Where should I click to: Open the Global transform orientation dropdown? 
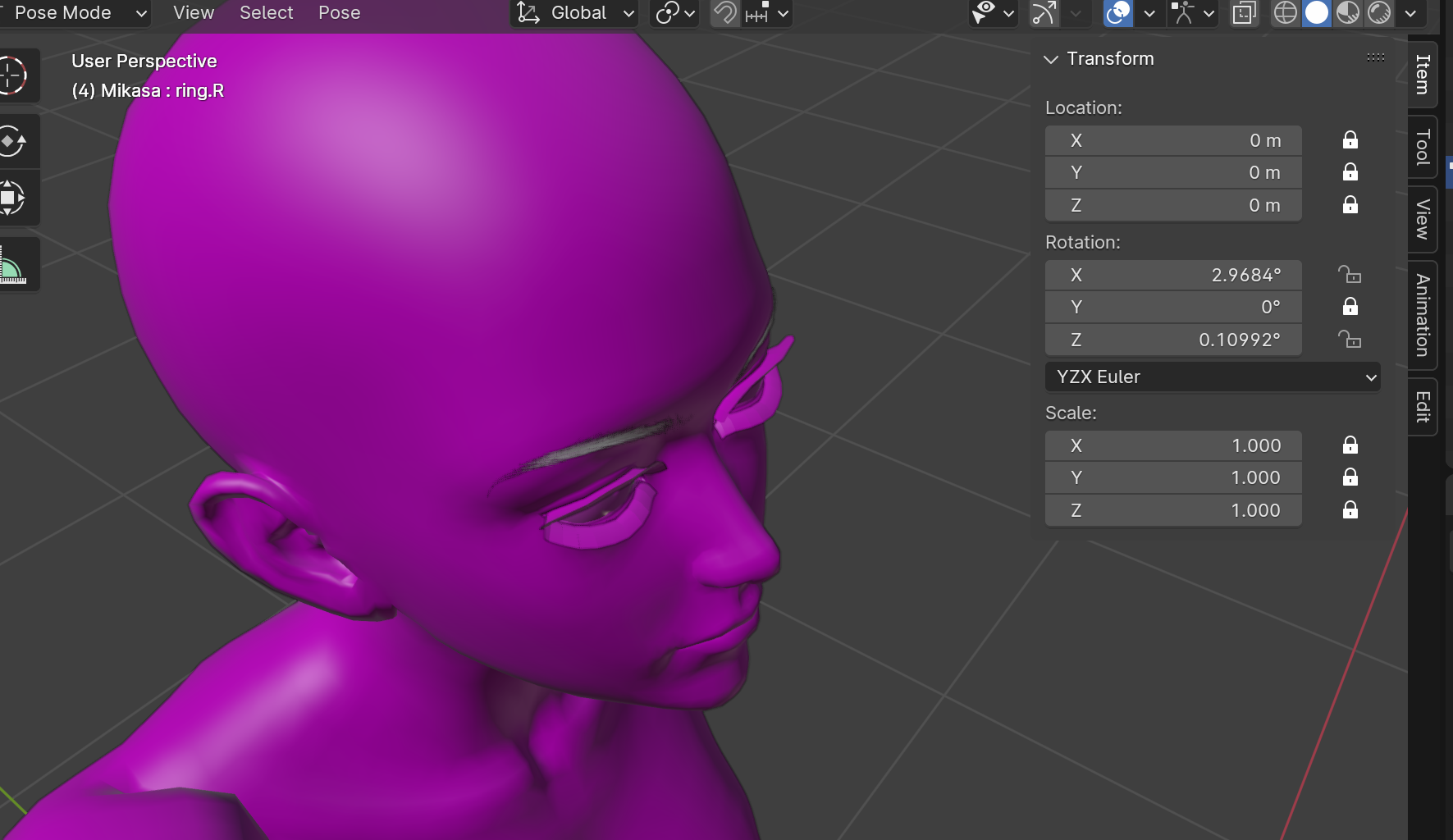pos(575,13)
